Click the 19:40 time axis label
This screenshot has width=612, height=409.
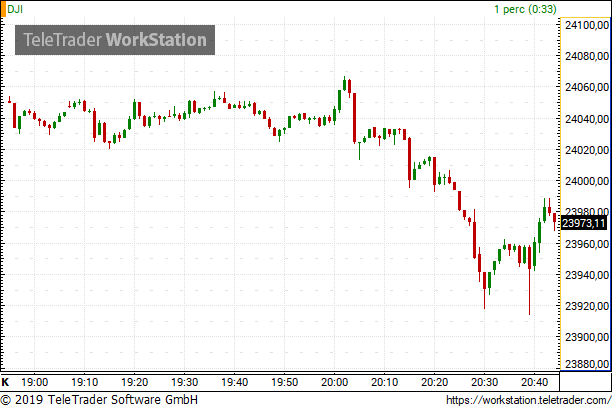coord(235,382)
